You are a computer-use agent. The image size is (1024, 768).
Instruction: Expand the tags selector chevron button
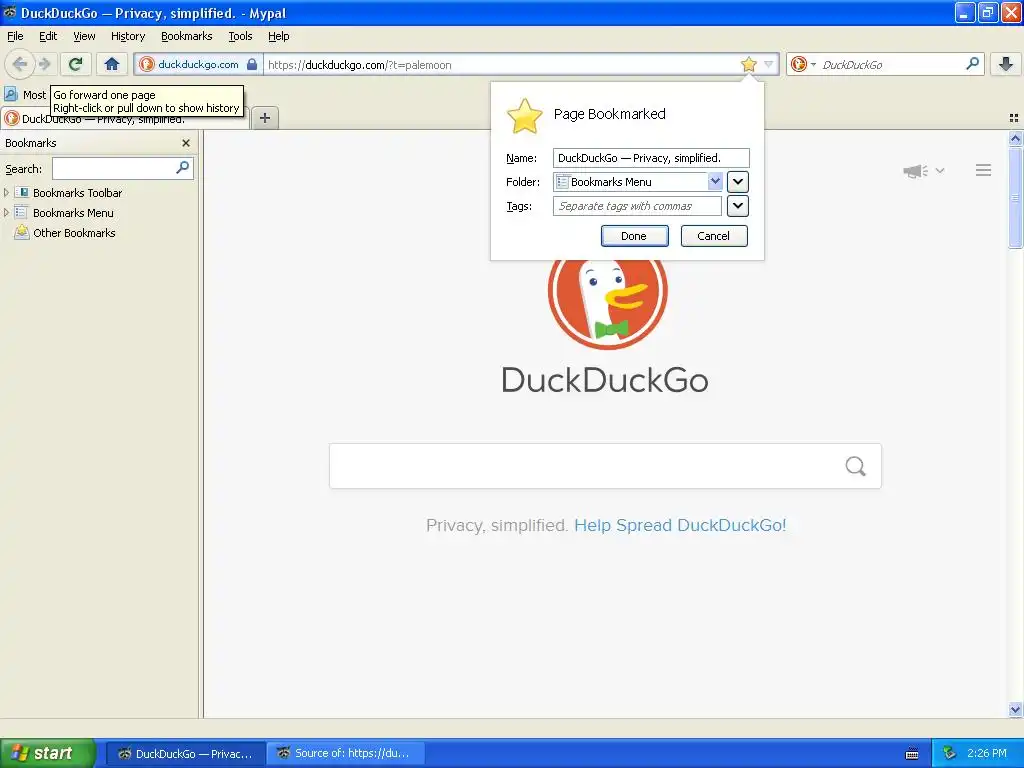(x=738, y=206)
